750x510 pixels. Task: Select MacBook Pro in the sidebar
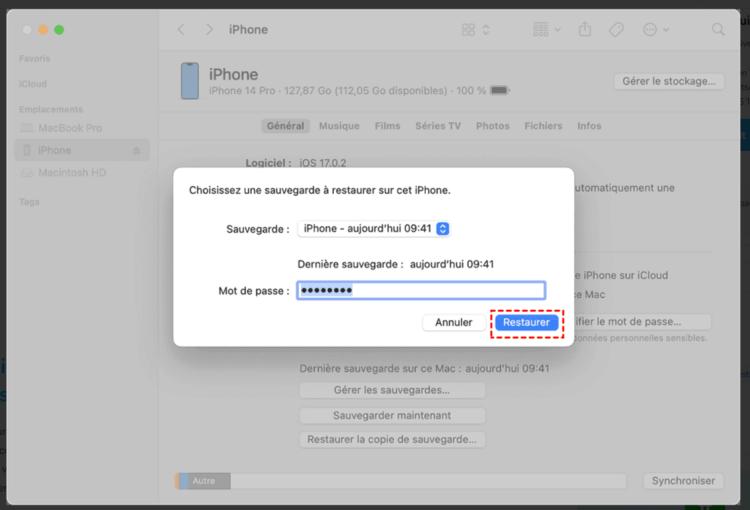(x=70, y=129)
